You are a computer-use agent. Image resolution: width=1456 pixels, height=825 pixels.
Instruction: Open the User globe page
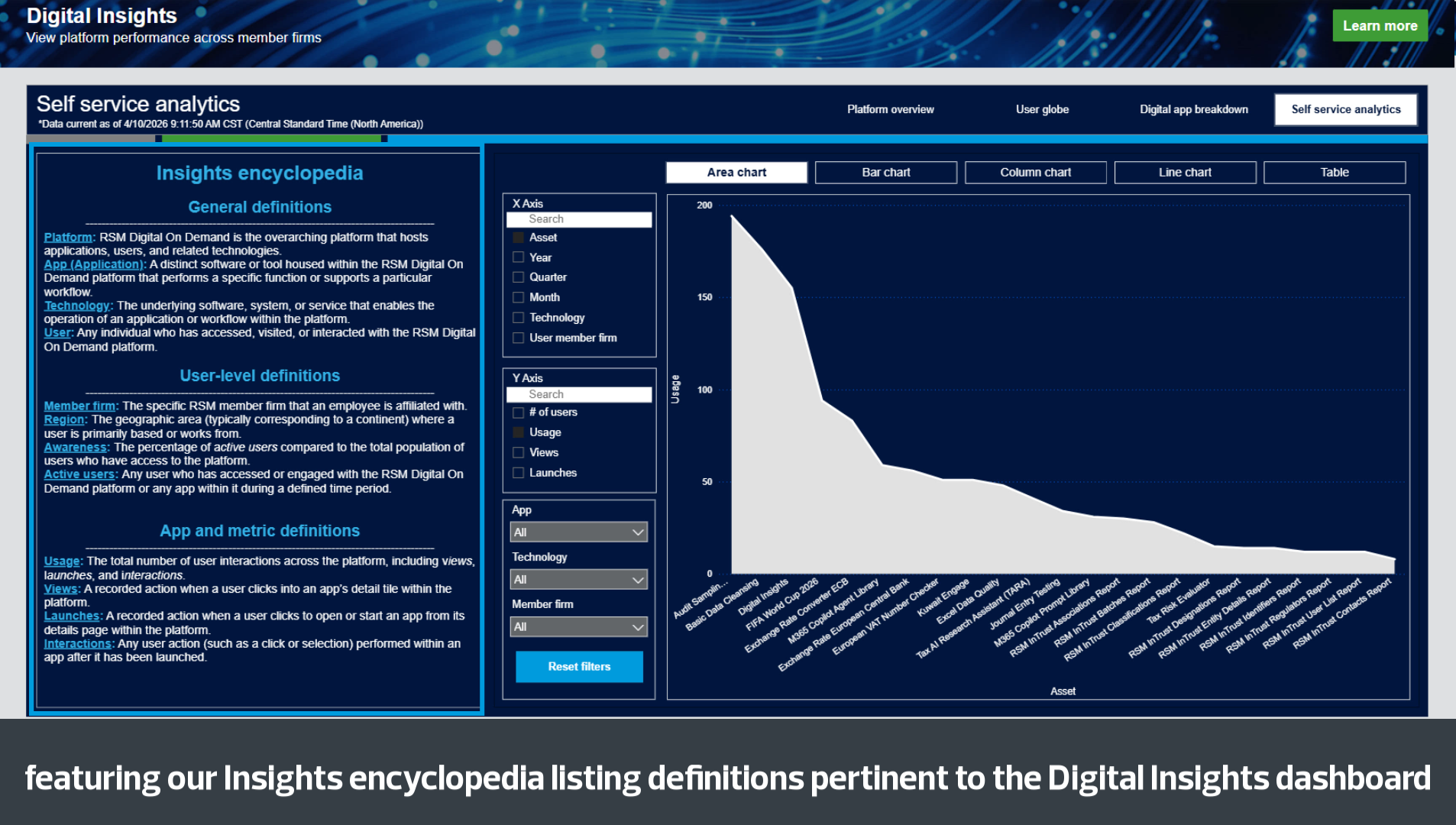tap(1042, 109)
